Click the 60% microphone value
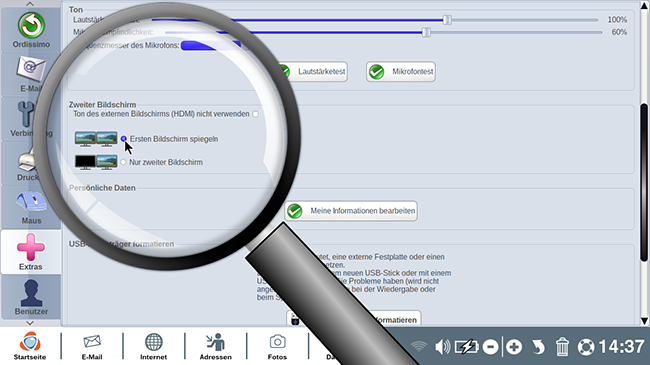 click(x=619, y=32)
